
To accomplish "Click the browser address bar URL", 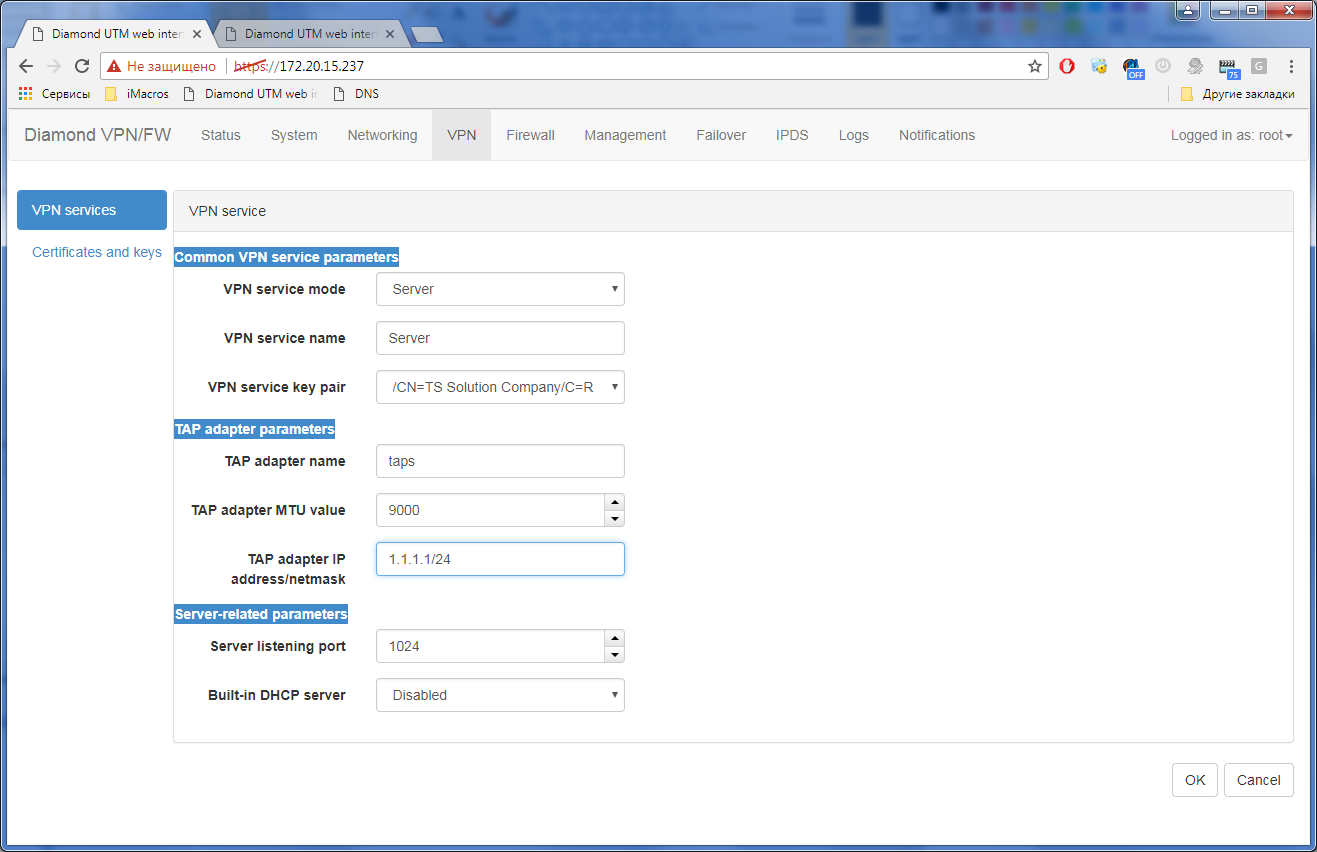I will click(299, 66).
